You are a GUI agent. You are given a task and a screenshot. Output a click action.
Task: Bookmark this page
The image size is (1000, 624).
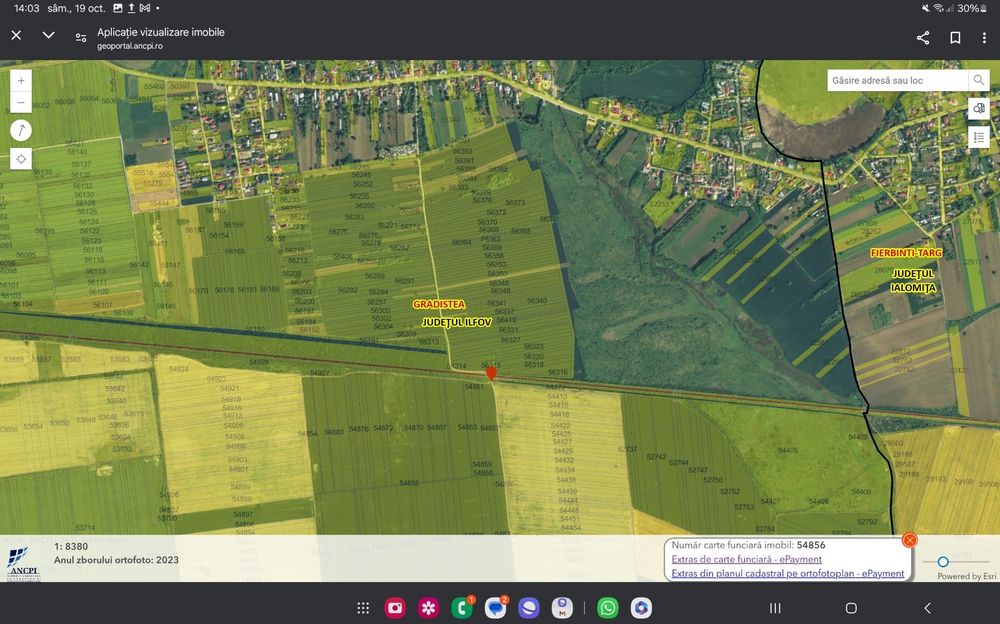955,38
